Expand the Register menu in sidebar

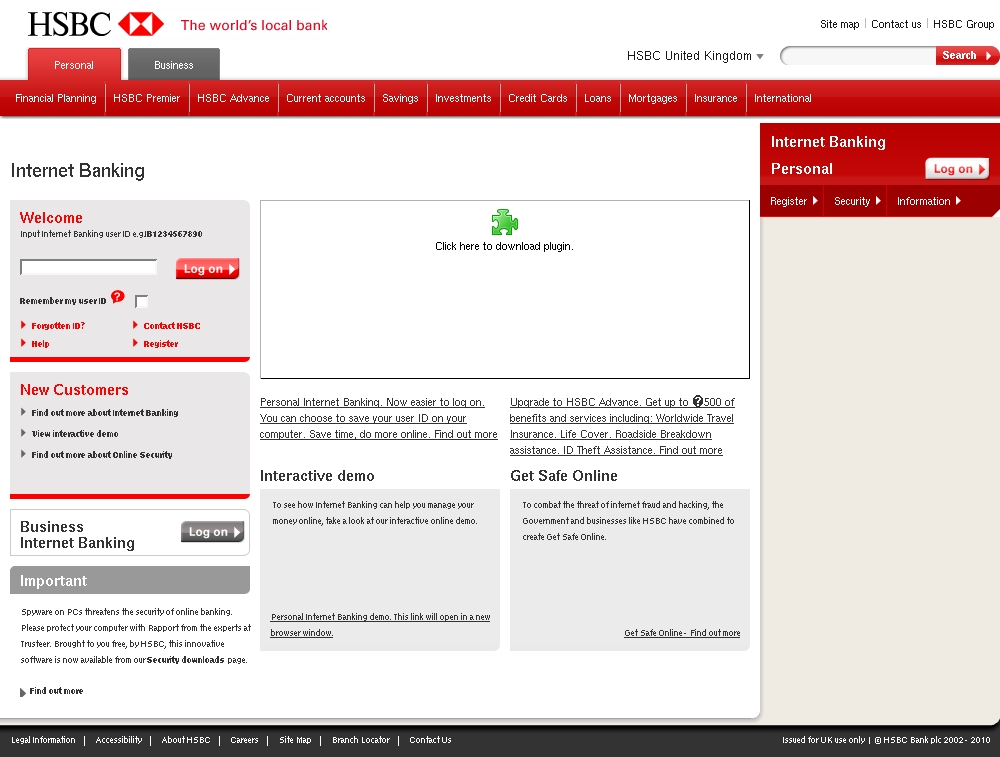pos(794,201)
